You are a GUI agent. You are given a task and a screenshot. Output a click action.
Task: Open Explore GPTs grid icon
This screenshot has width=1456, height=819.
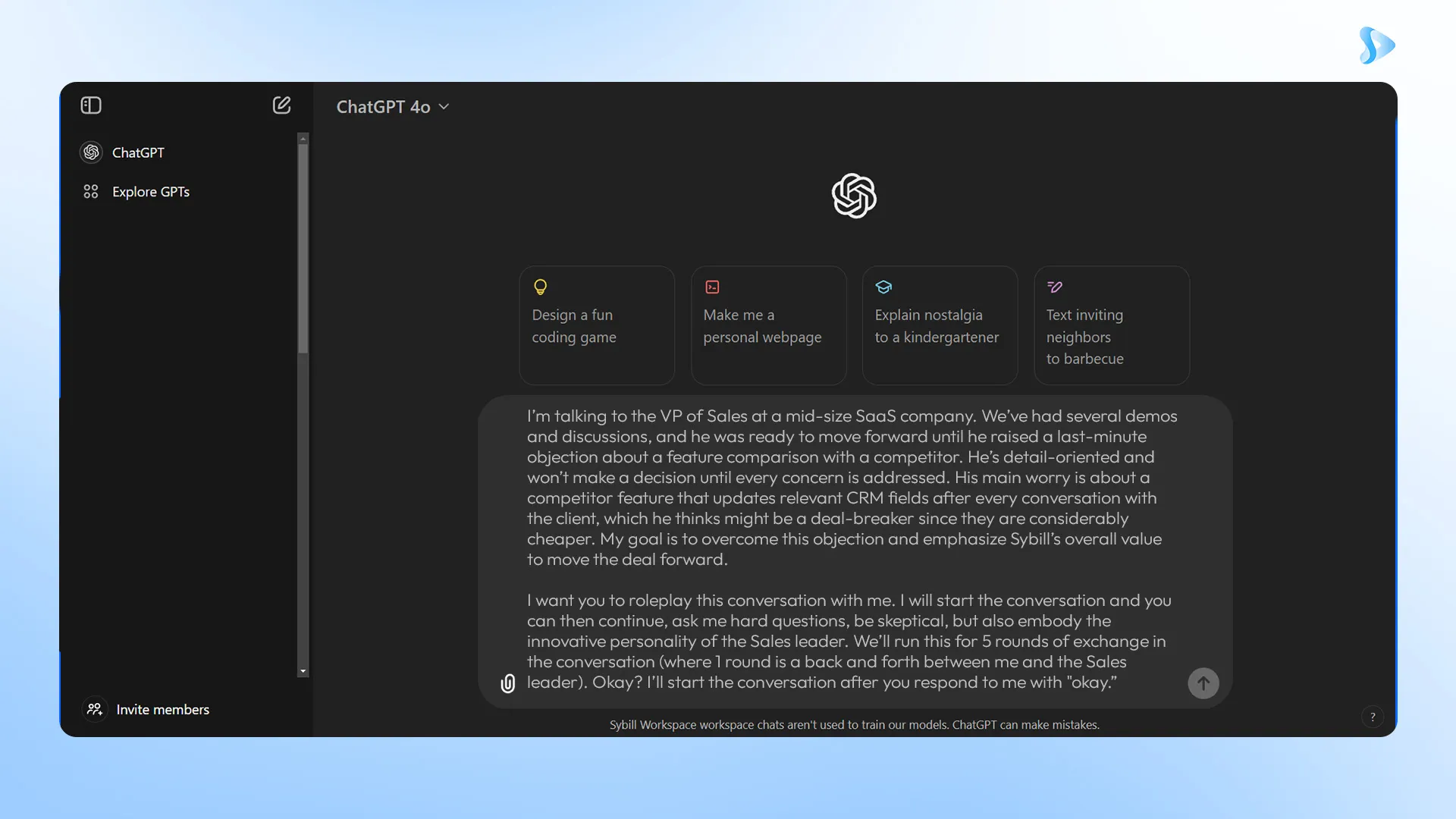(x=91, y=192)
